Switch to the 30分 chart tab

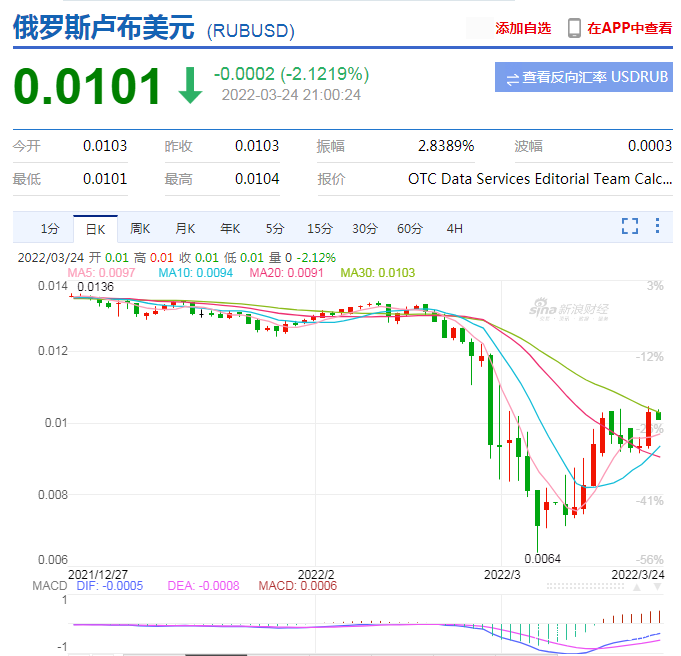365,229
